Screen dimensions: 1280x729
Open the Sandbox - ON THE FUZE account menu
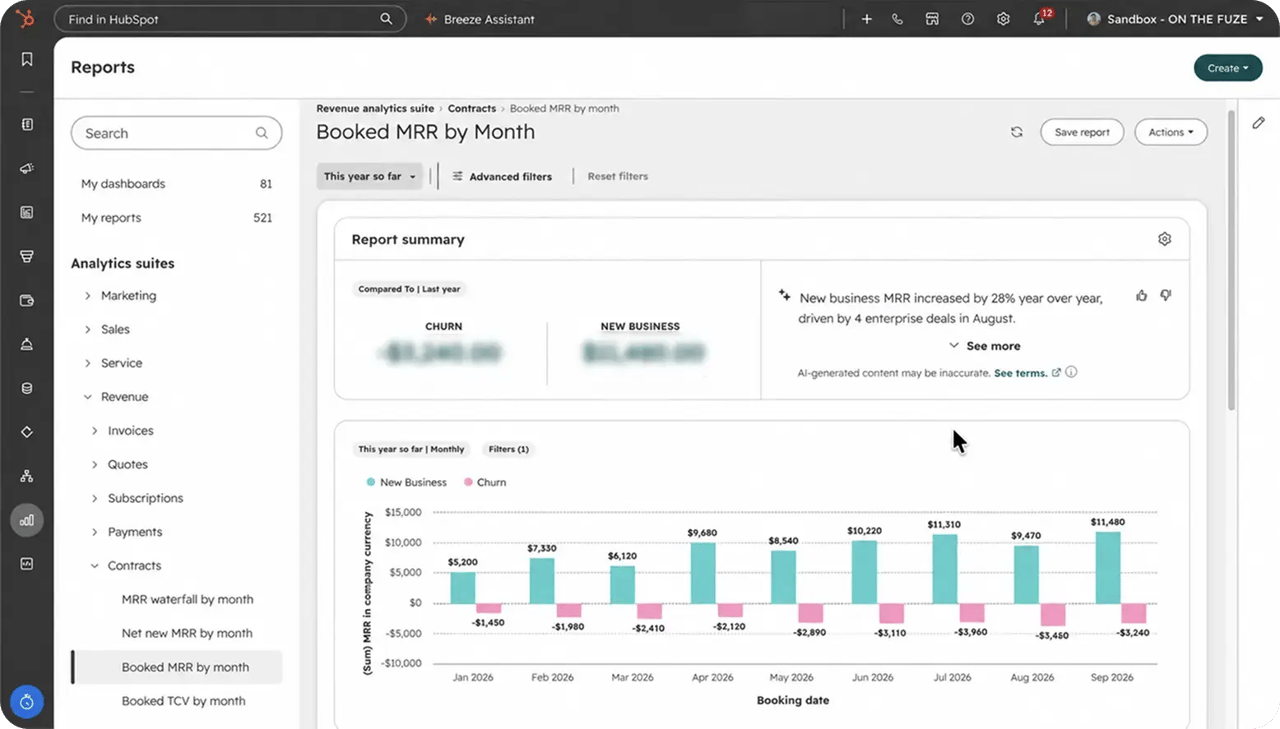pyautogui.click(x=1174, y=19)
